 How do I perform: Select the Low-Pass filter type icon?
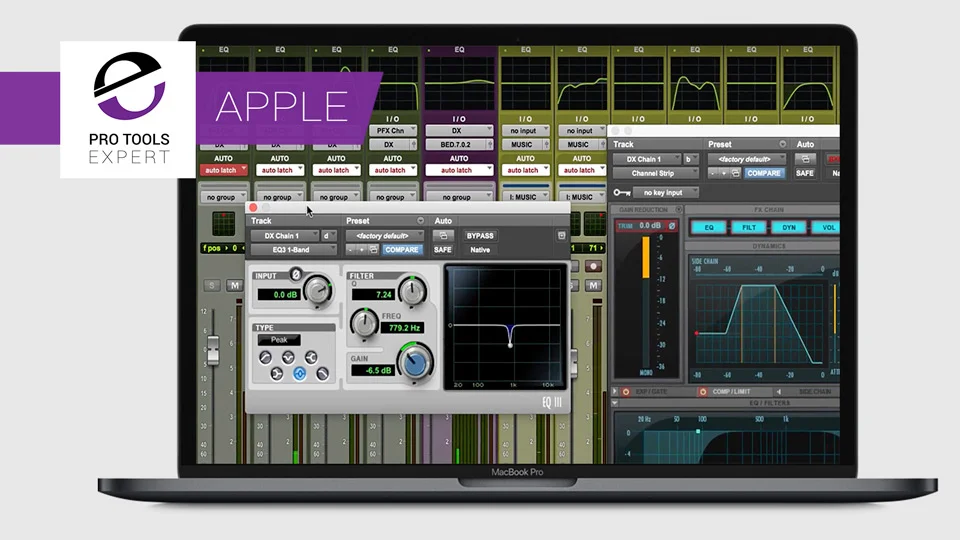323,373
